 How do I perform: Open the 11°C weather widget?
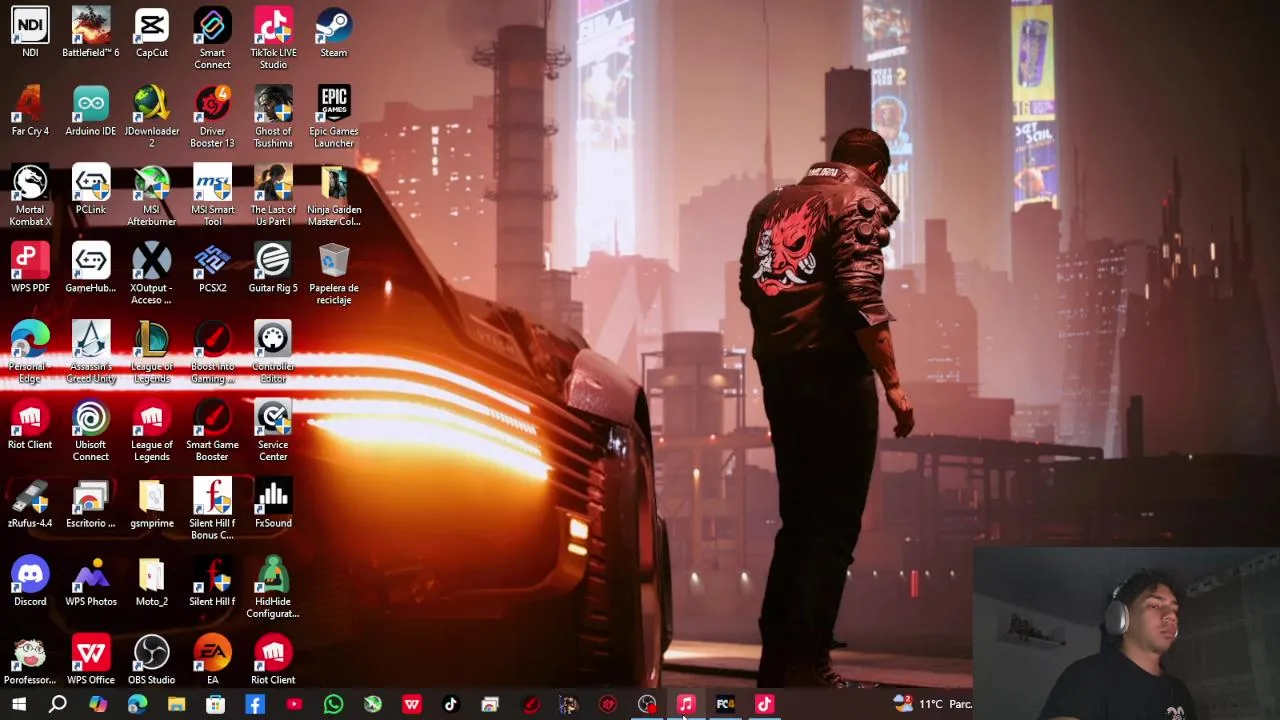click(932, 705)
